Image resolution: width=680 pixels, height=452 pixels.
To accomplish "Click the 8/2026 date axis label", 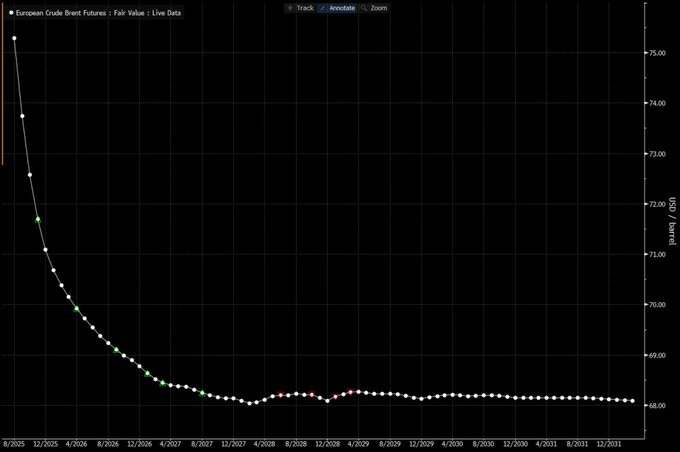I will pyautogui.click(x=108, y=444).
